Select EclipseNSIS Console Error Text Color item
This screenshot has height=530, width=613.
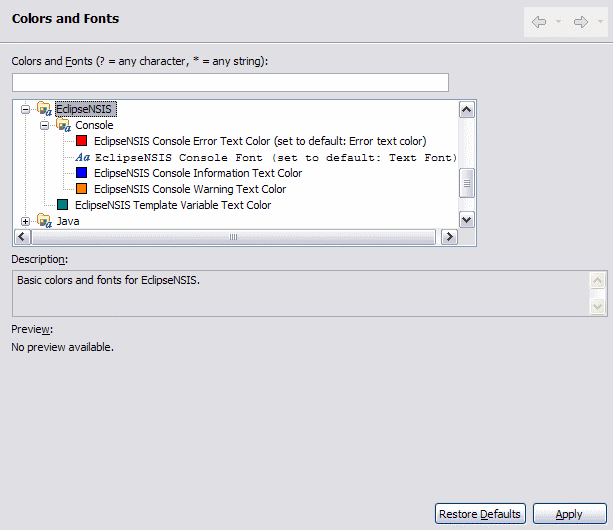coord(260,141)
